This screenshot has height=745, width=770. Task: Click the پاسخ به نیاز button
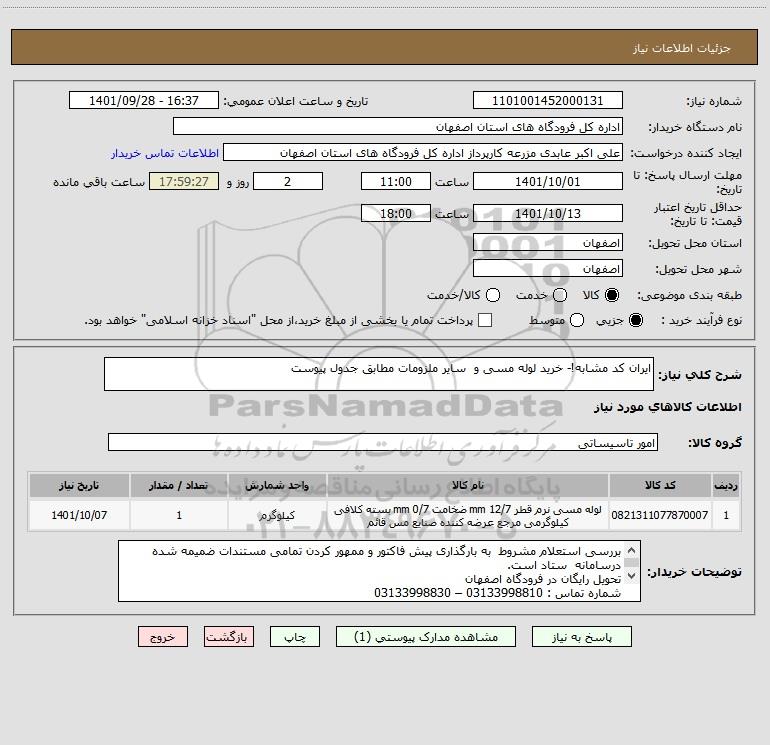[581, 637]
